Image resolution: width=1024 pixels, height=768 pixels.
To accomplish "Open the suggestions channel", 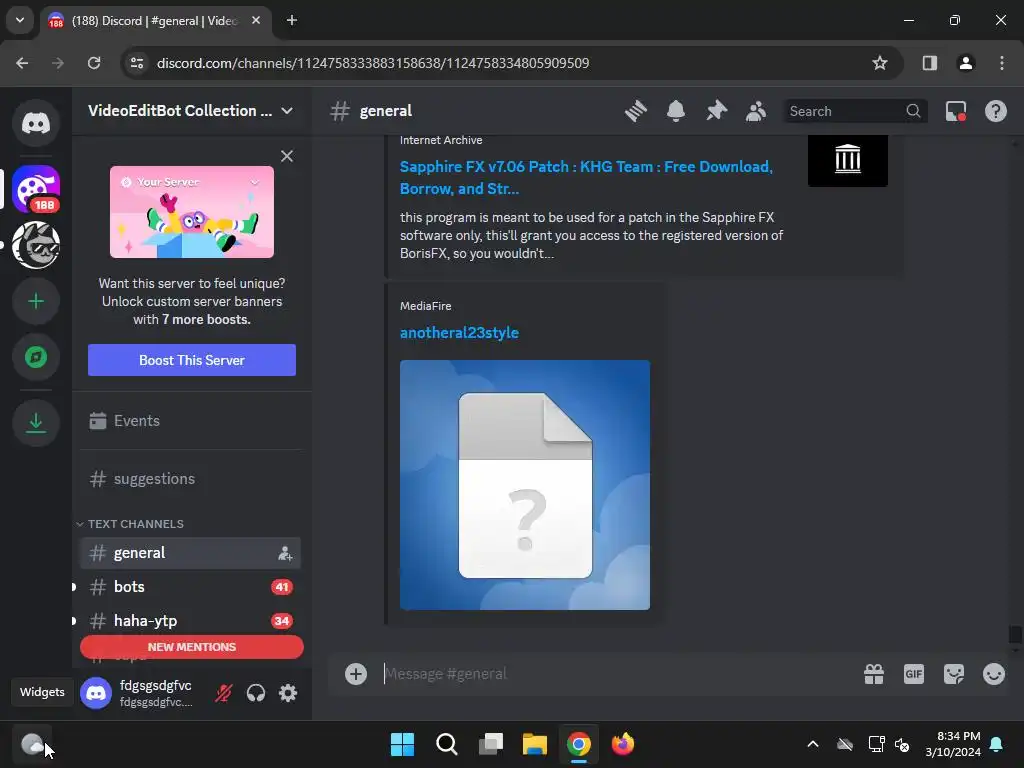I will click(x=190, y=479).
